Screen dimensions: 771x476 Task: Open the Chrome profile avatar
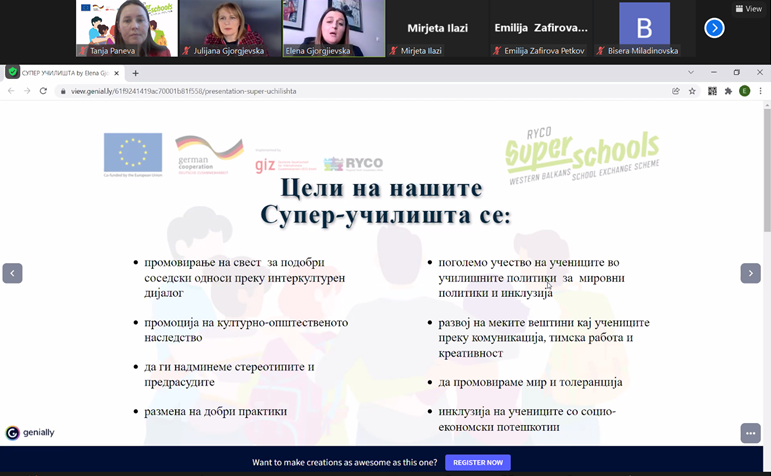pos(744,91)
